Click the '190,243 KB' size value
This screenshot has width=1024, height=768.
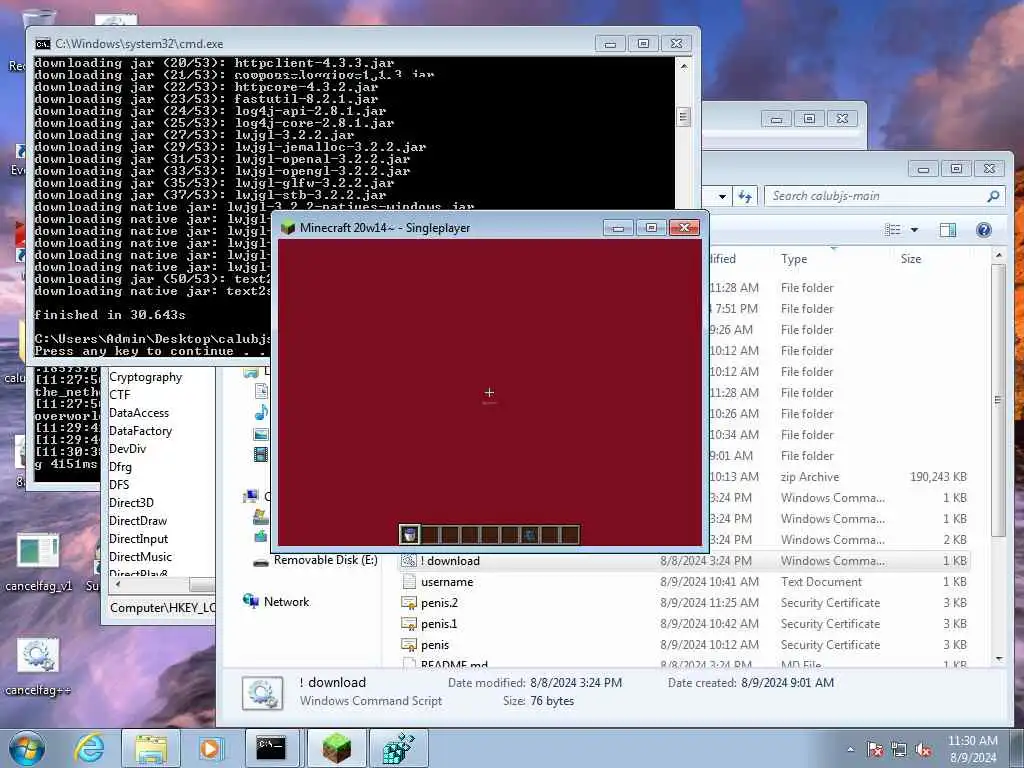pyautogui.click(x=938, y=477)
